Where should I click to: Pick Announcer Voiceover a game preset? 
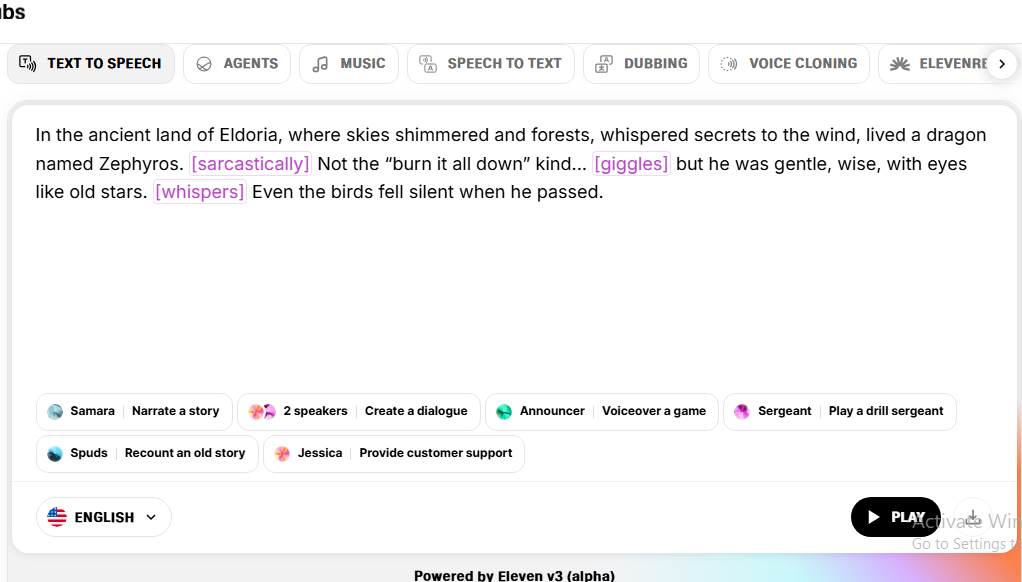click(601, 411)
